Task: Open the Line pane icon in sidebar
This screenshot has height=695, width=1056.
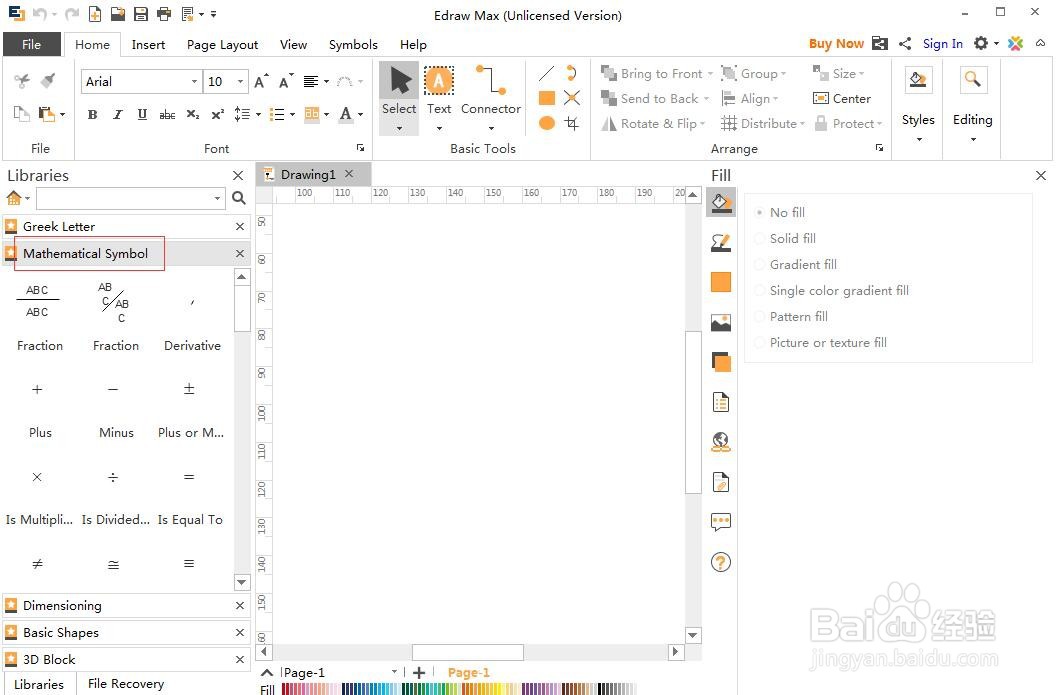Action: pyautogui.click(x=721, y=242)
